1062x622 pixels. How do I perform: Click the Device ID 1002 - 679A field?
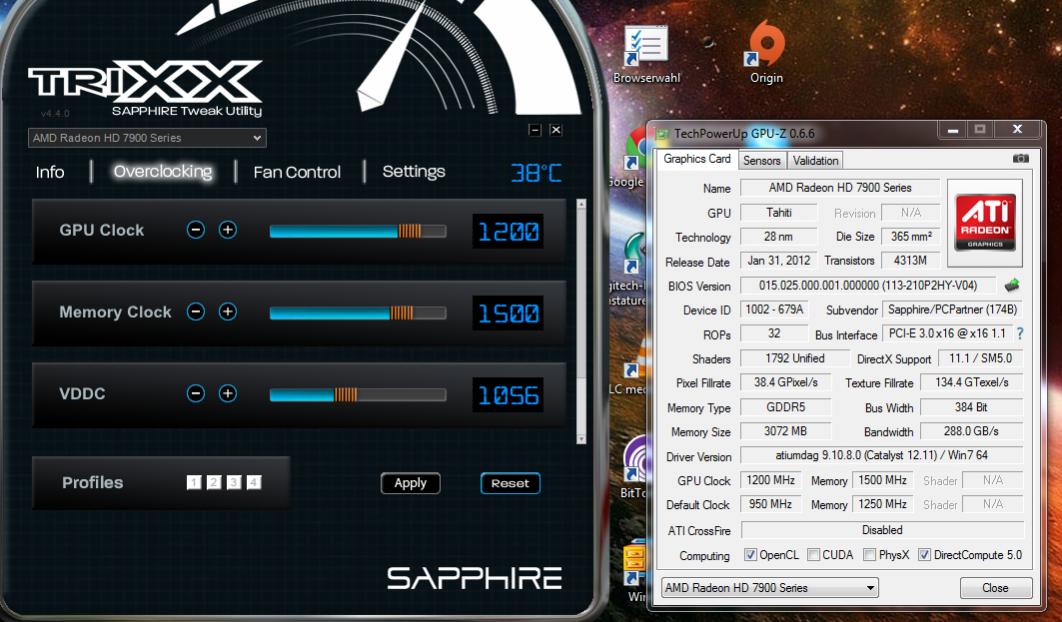point(774,310)
